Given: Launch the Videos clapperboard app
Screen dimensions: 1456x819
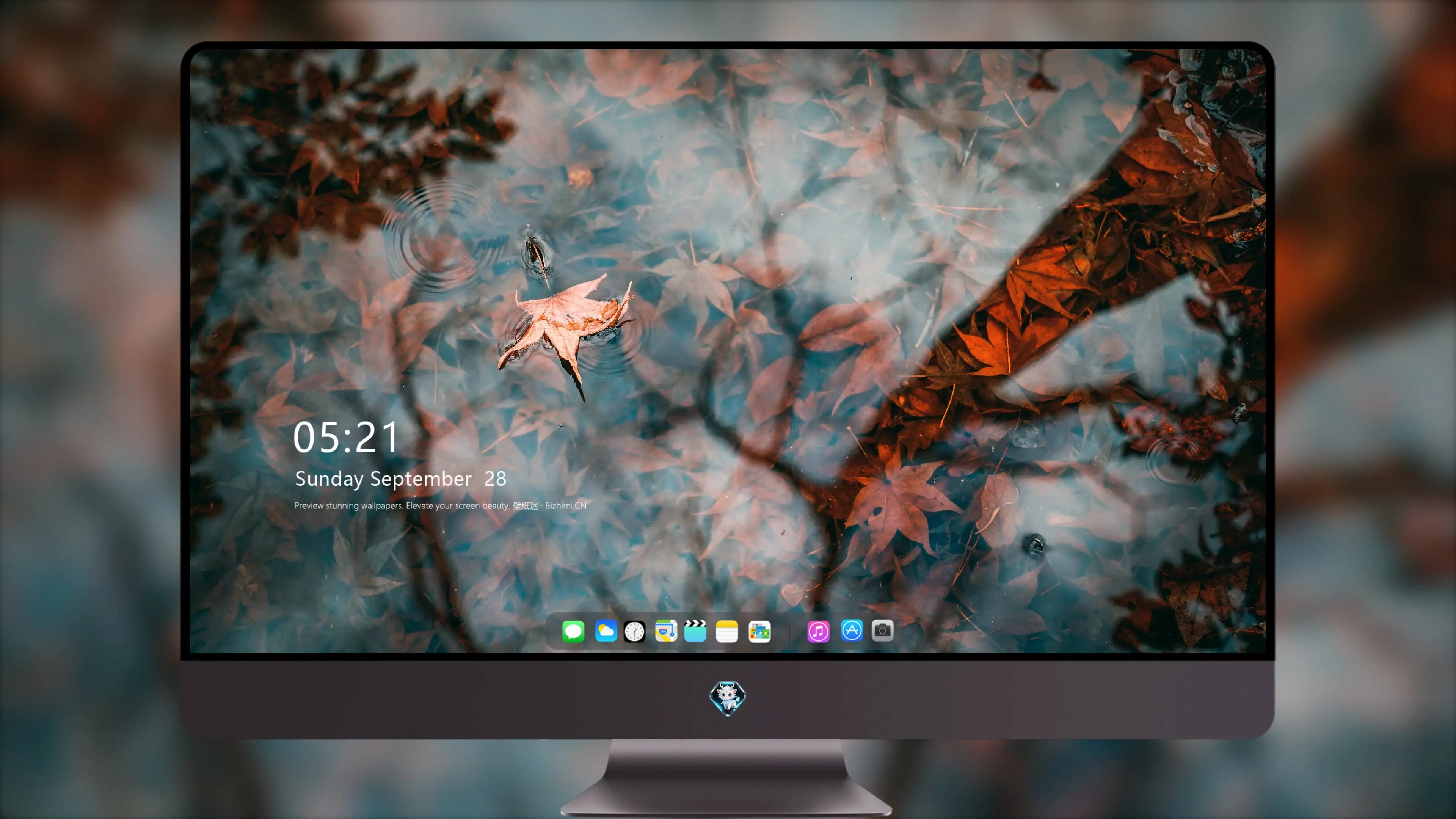Looking at the screenshot, I should [x=695, y=631].
